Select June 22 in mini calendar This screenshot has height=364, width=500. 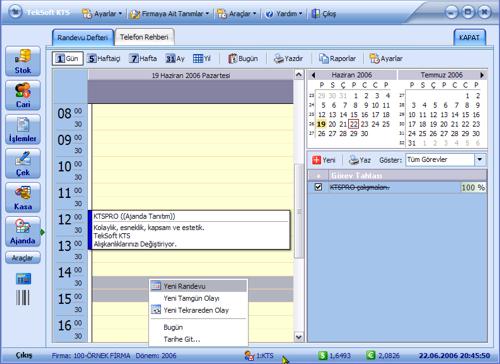tap(354, 124)
